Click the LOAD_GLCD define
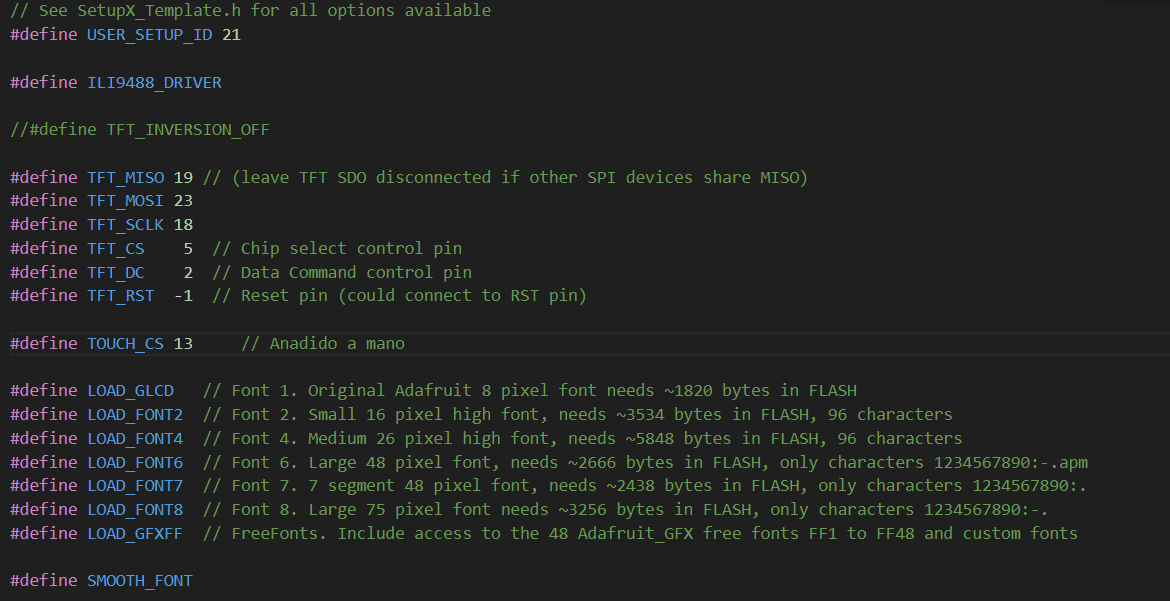 coord(130,391)
